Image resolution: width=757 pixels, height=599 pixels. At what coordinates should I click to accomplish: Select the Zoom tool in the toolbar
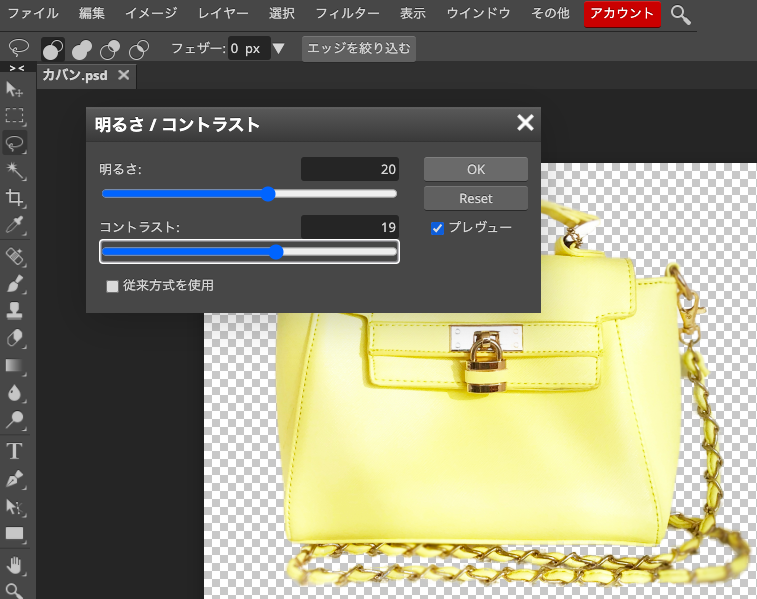pos(14,591)
